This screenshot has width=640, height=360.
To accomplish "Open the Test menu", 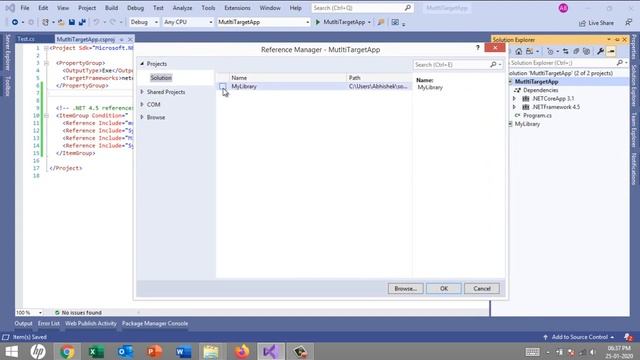I will tap(158, 8).
